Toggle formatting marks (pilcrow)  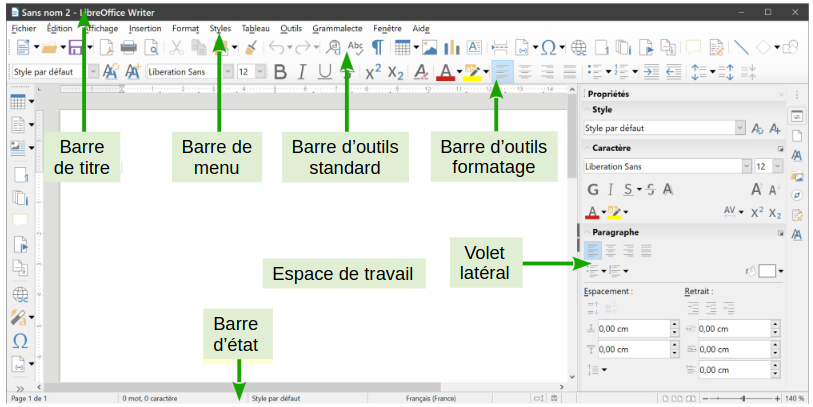coord(377,48)
